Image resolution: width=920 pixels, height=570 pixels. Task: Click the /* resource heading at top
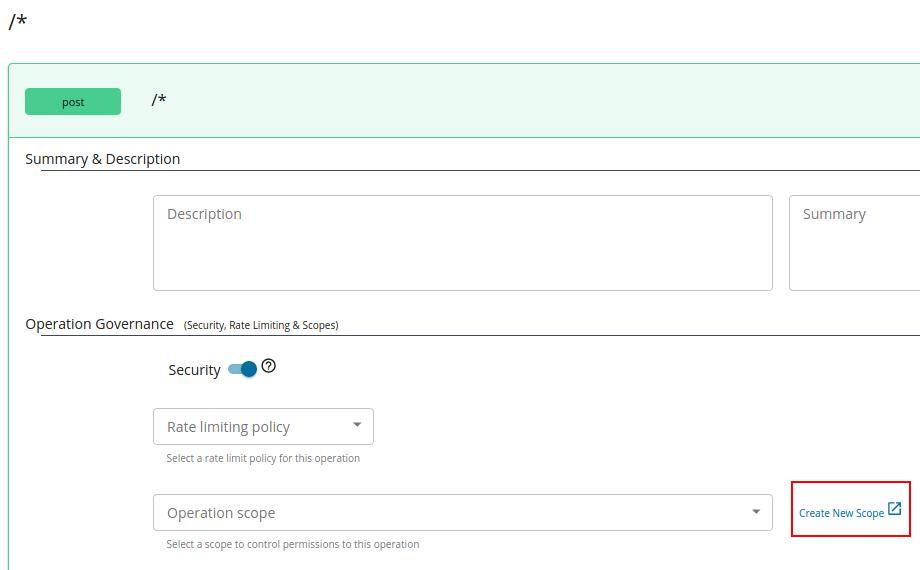coord(18,22)
